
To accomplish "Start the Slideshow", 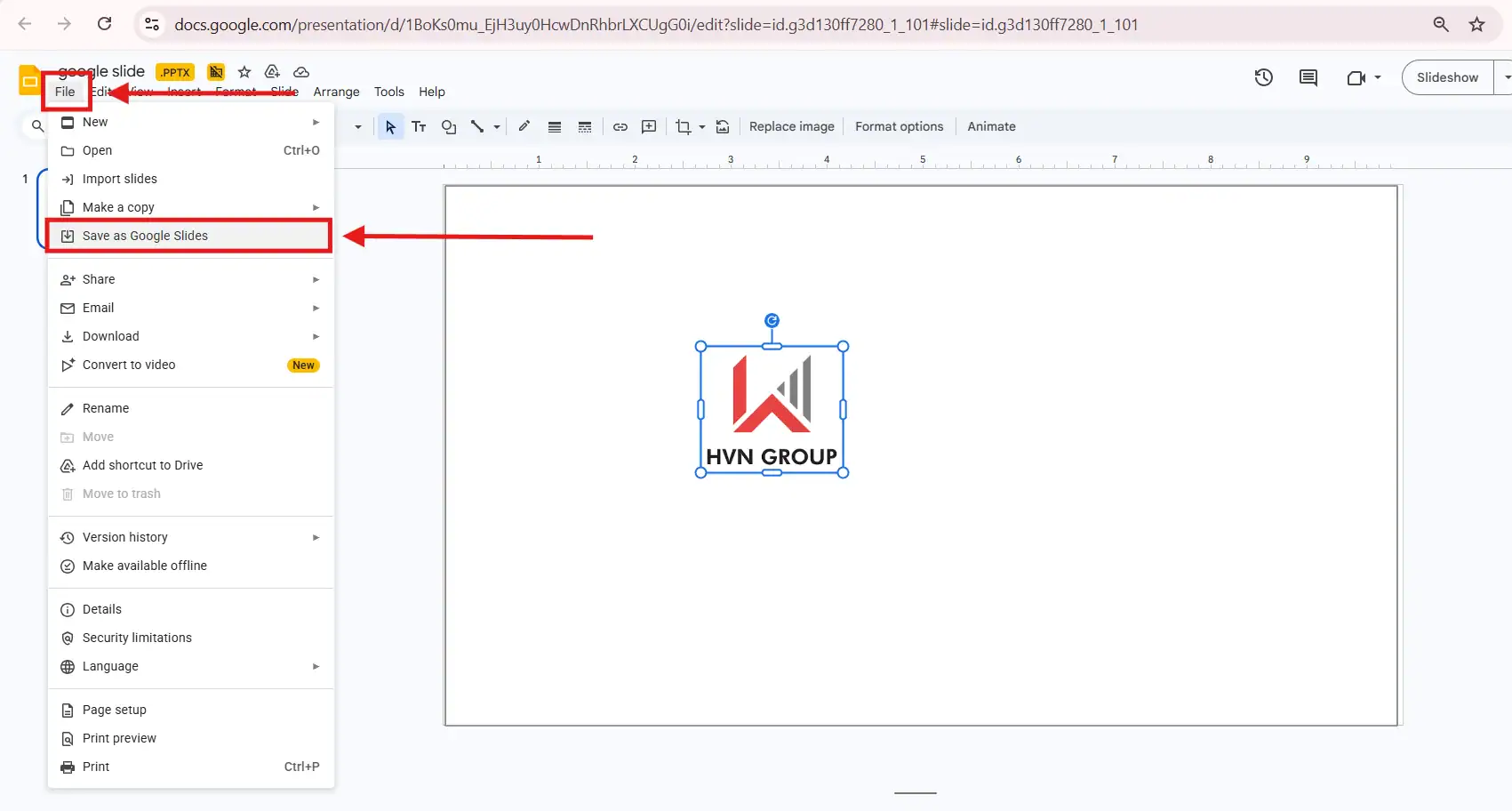I will tap(1447, 77).
